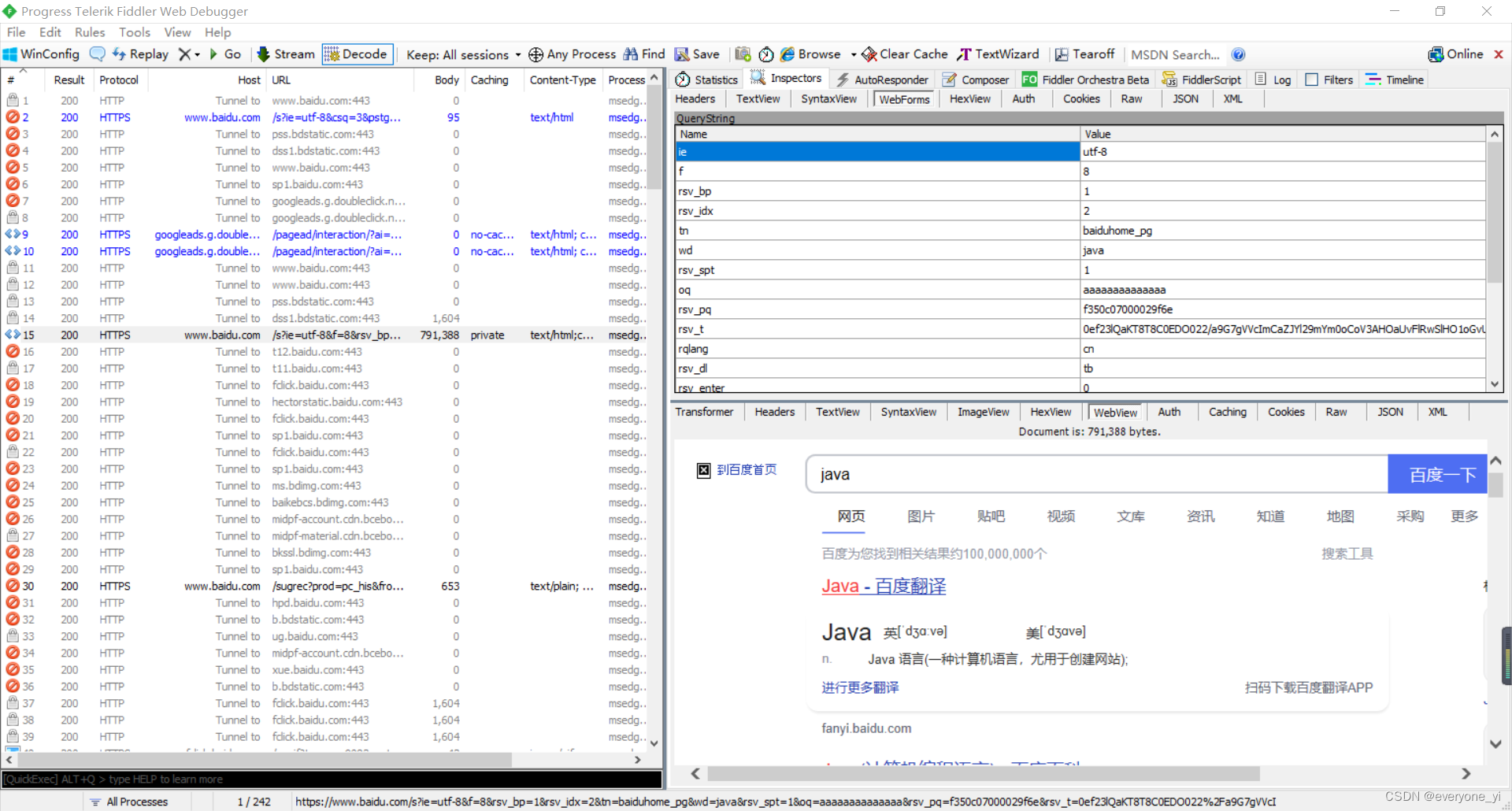Click the timer stopwatch icon
Screen dimensions: 1512x811
[765, 54]
